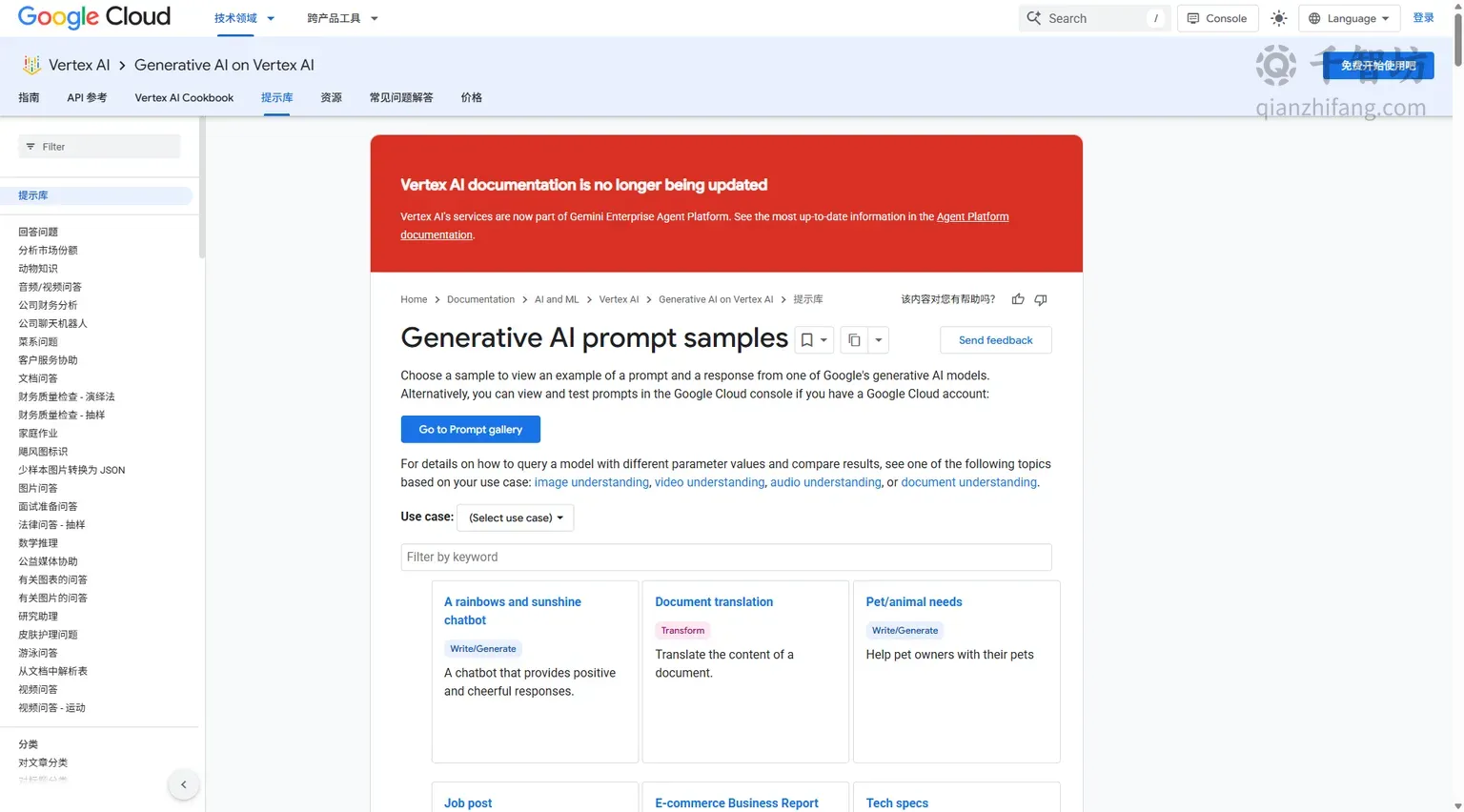
Task: Open the Select use case dropdown
Action: 516,518
